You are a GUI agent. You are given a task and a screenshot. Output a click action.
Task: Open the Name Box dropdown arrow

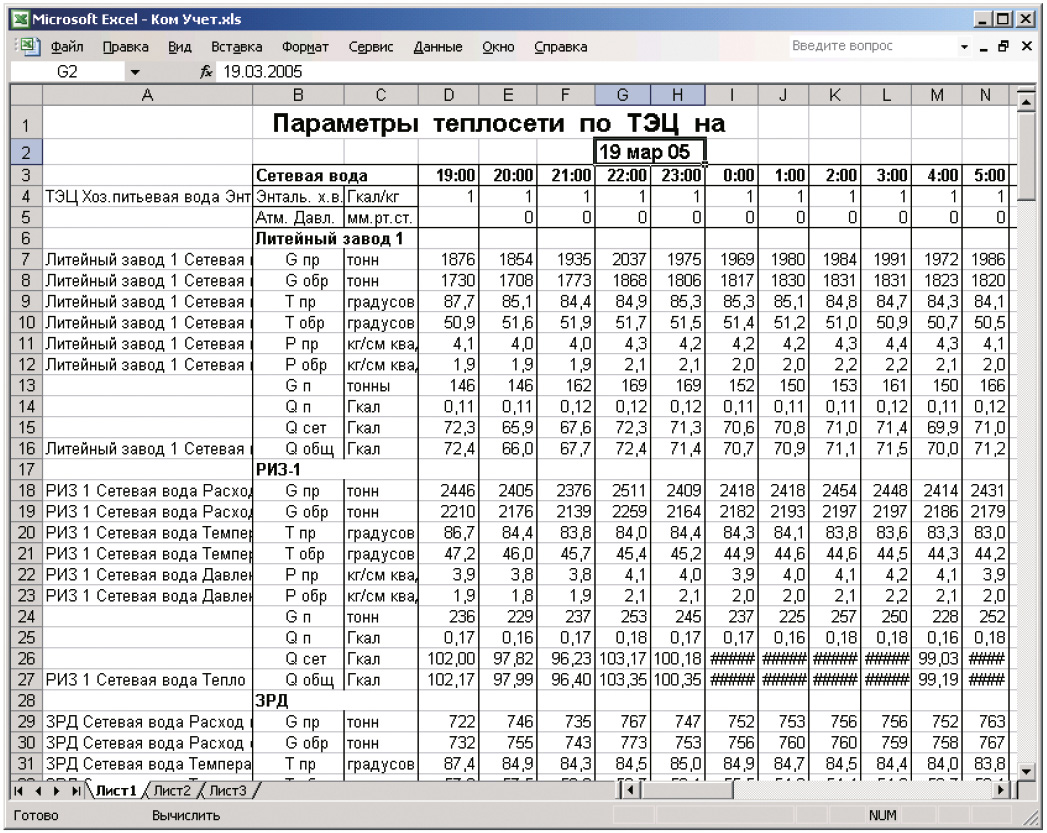click(x=135, y=72)
